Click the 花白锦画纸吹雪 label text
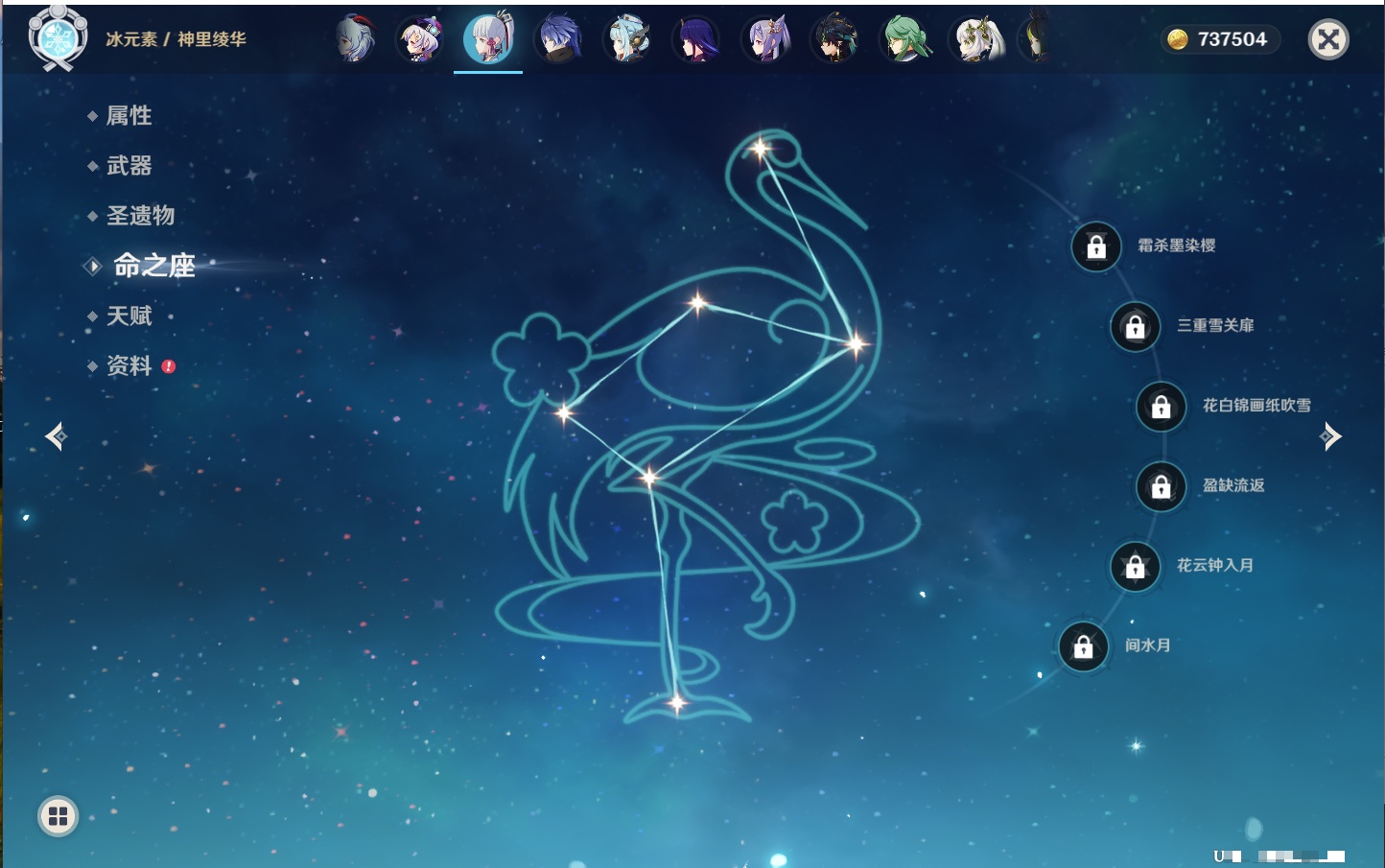Image resolution: width=1385 pixels, height=868 pixels. click(1256, 405)
